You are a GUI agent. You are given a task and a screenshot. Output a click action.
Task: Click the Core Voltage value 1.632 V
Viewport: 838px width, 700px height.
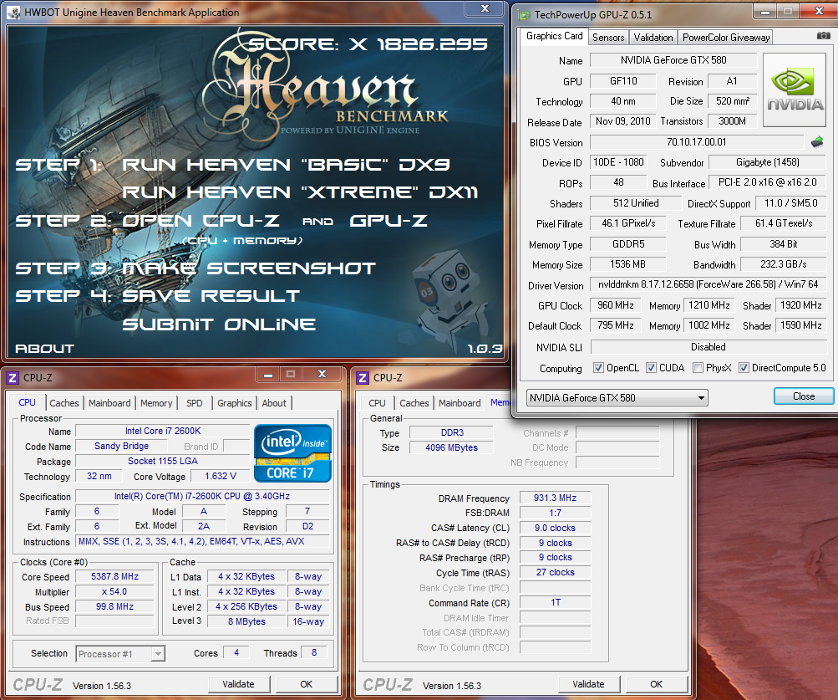point(220,476)
